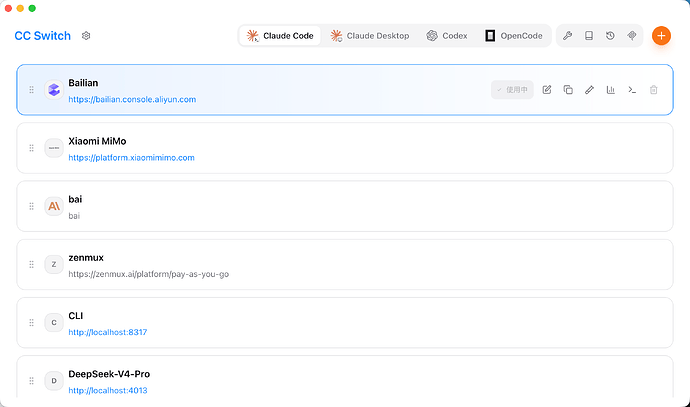Click the gray bai subtitle text

74,216
